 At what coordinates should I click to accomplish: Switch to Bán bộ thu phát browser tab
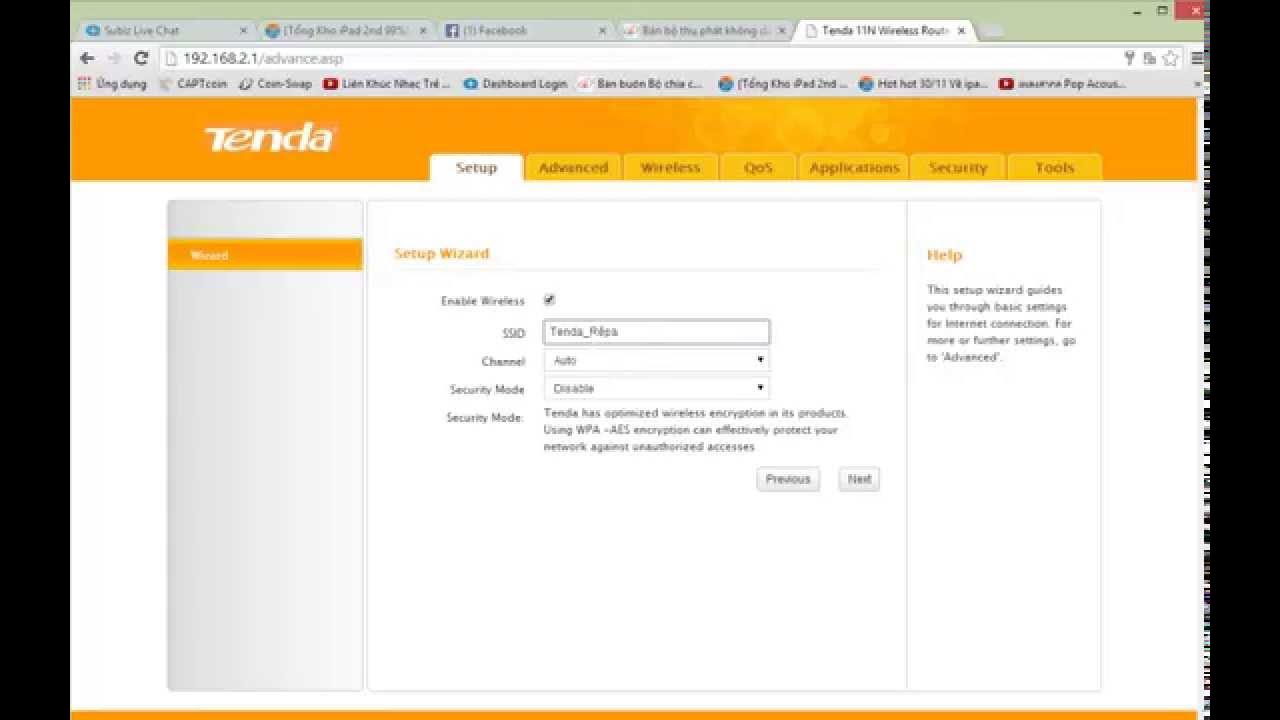[705, 31]
